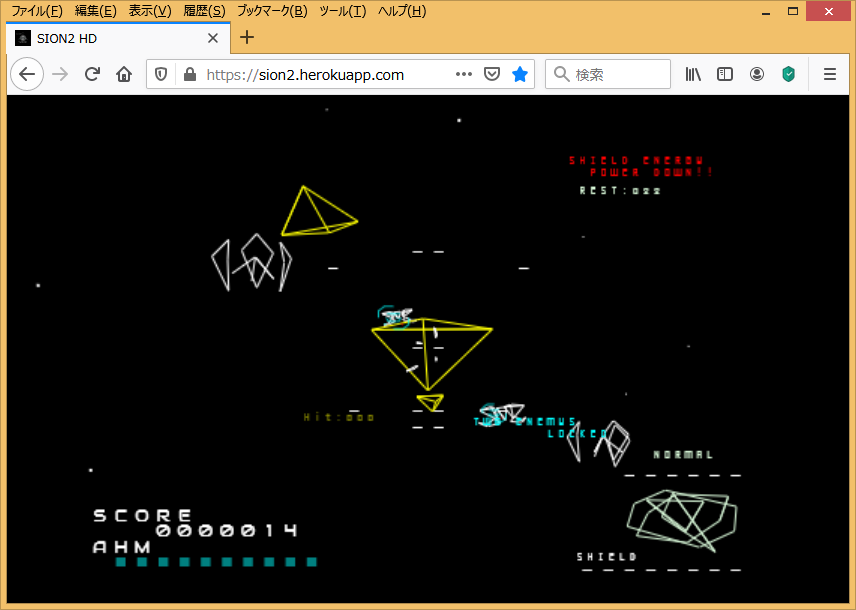Open the ツール(T) menu
Screen dimensions: 856x610
tap(342, 11)
